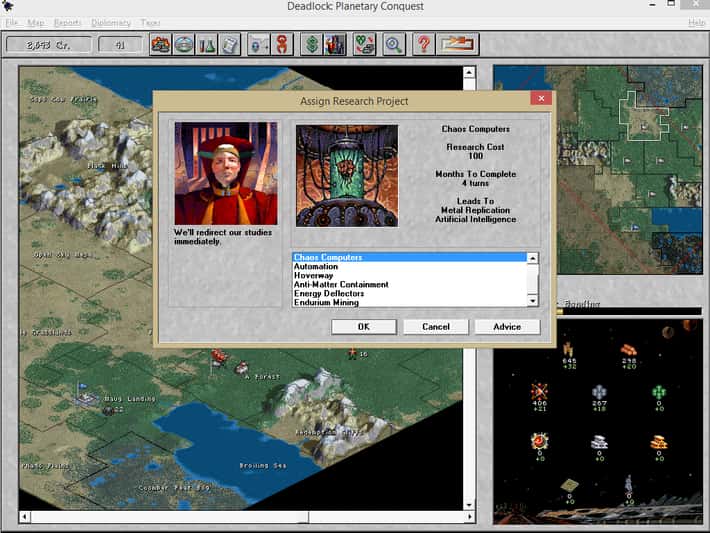Click the orange ingots resource icon
Viewport: 710px width, 533px height.
pyautogui.click(x=659, y=442)
